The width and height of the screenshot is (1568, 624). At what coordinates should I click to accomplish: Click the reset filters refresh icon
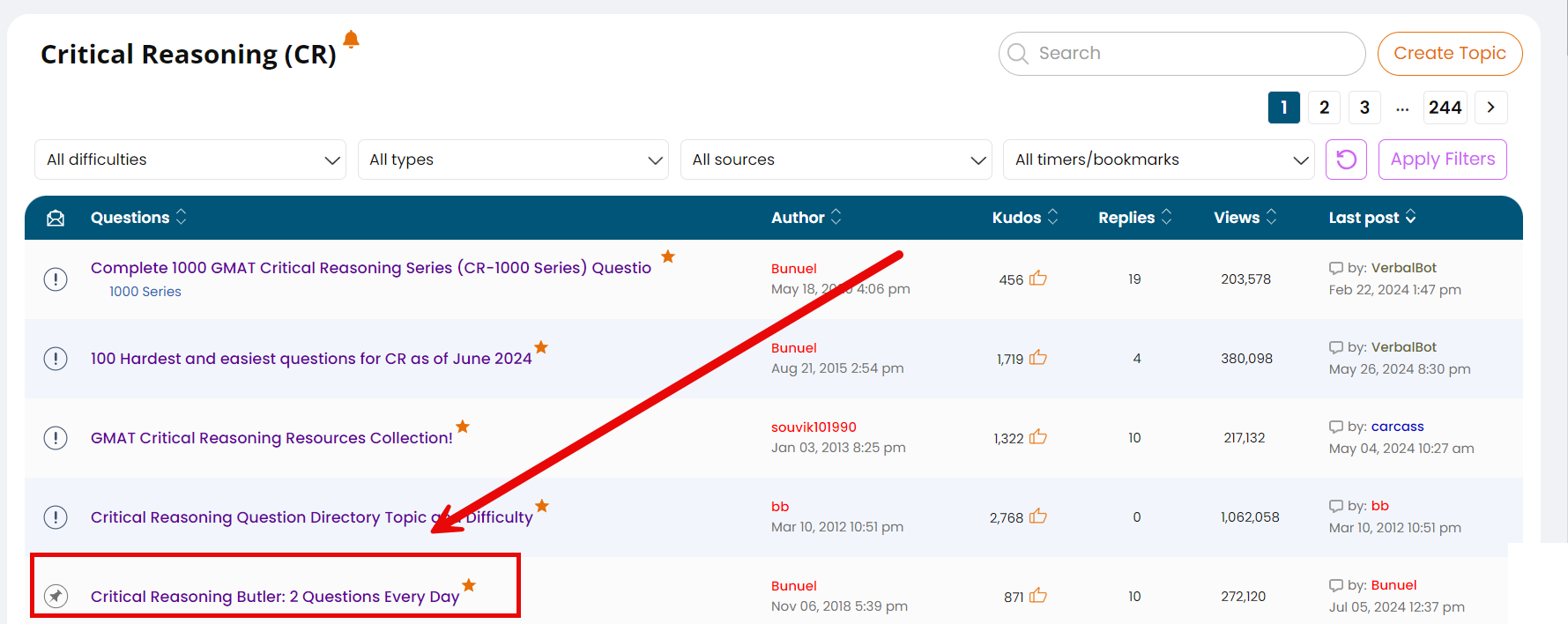1346,160
